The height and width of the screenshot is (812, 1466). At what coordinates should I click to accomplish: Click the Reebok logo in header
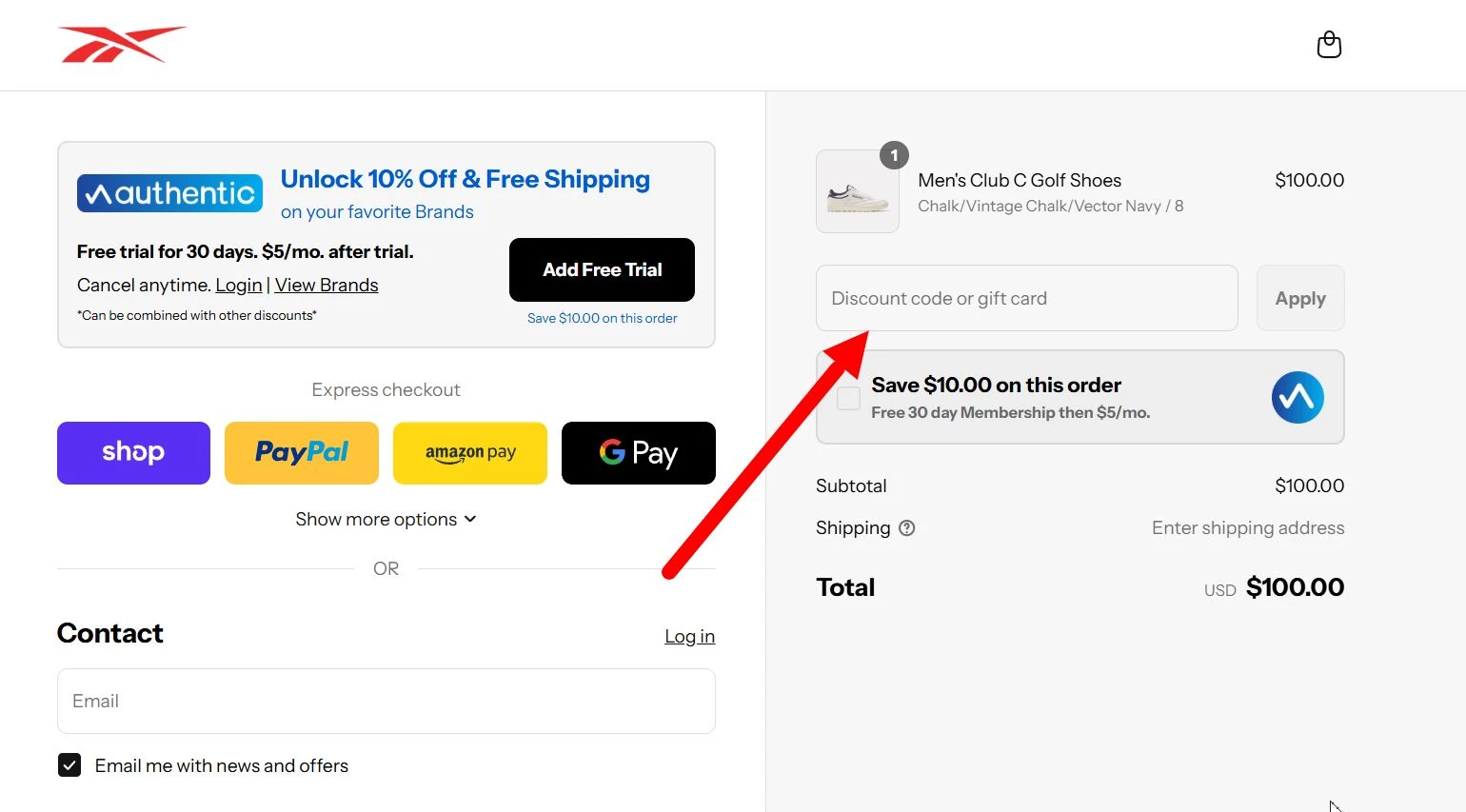click(122, 45)
